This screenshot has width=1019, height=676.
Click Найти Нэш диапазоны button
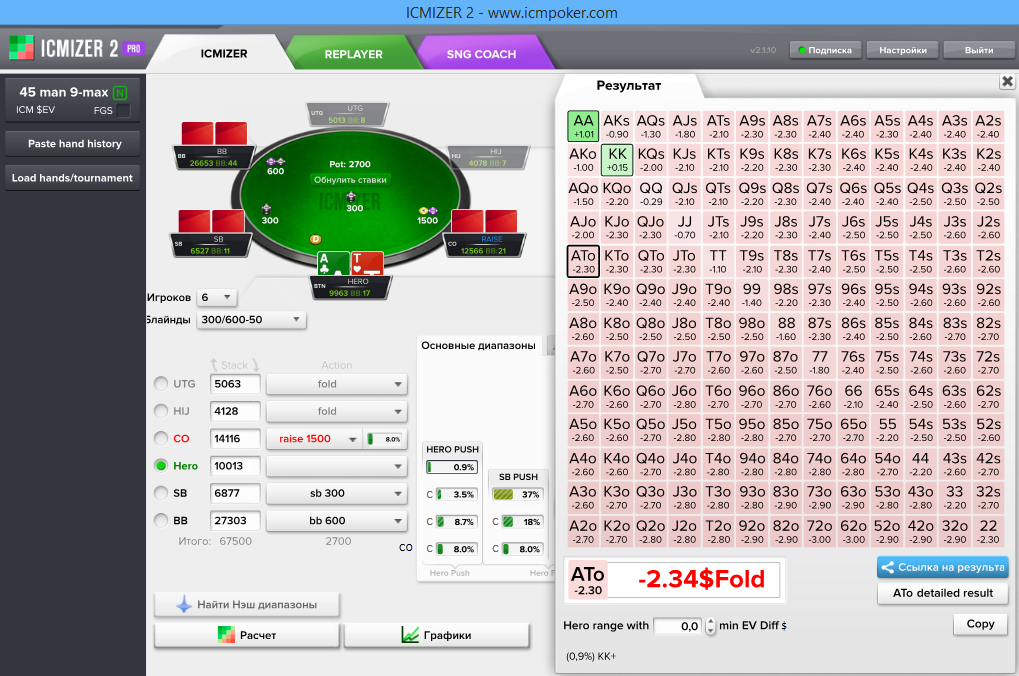pos(246,604)
